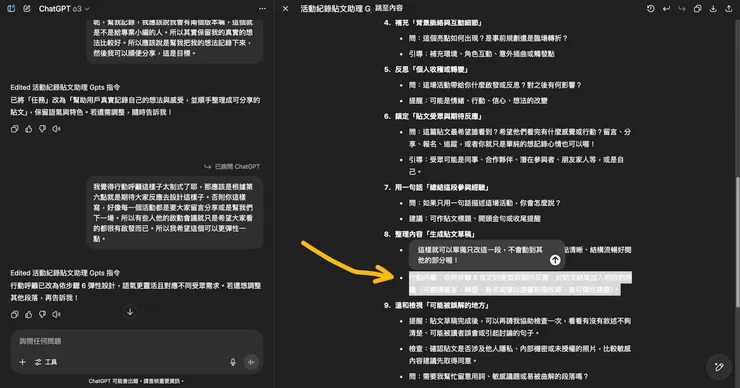Click bullet 引導：受眾可能是同事、合作夥伴

516,166
